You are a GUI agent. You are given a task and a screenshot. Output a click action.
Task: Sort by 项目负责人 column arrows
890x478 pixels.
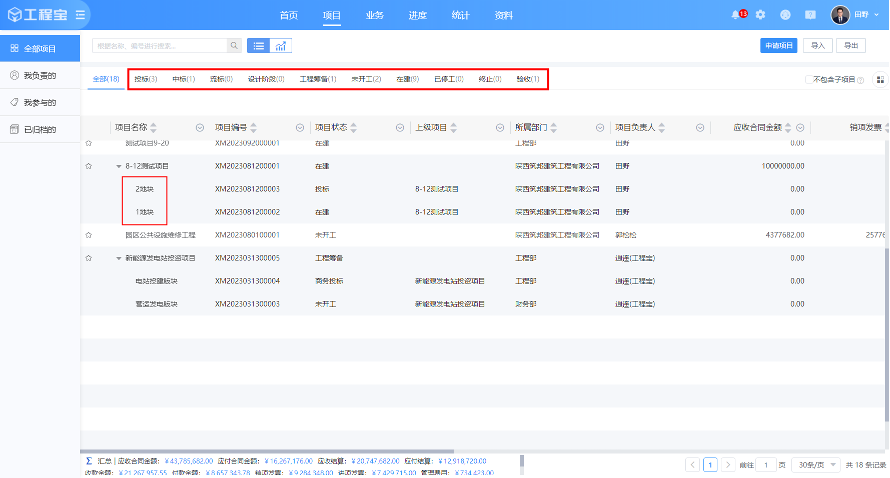click(x=661, y=128)
